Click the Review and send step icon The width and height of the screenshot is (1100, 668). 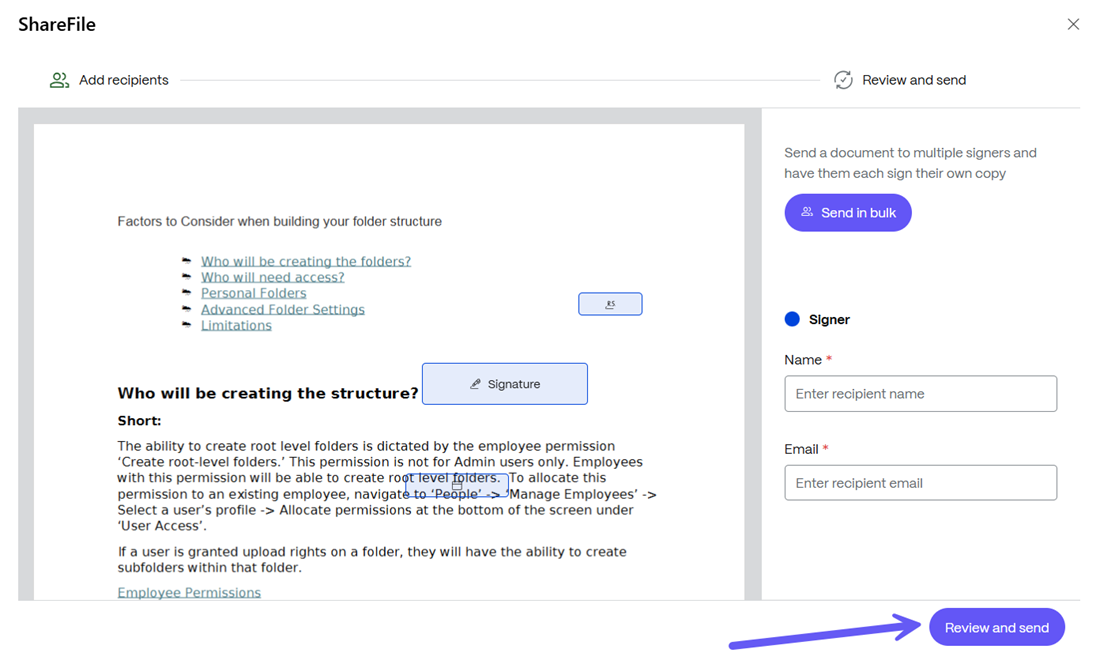coord(843,80)
